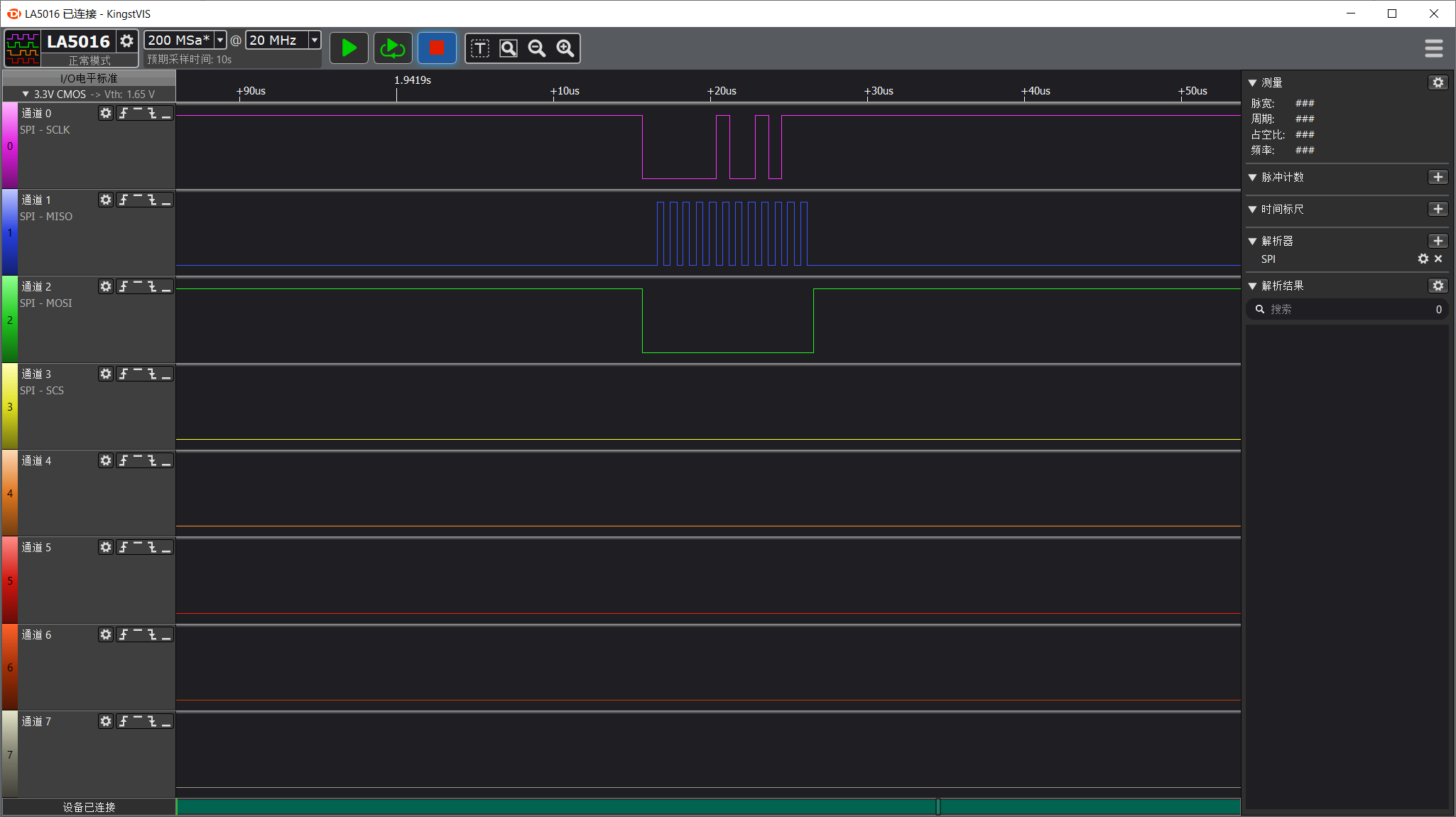The height and width of the screenshot is (817, 1456).
Task: Set falling edge trigger on channel 3
Action: [x=152, y=374]
